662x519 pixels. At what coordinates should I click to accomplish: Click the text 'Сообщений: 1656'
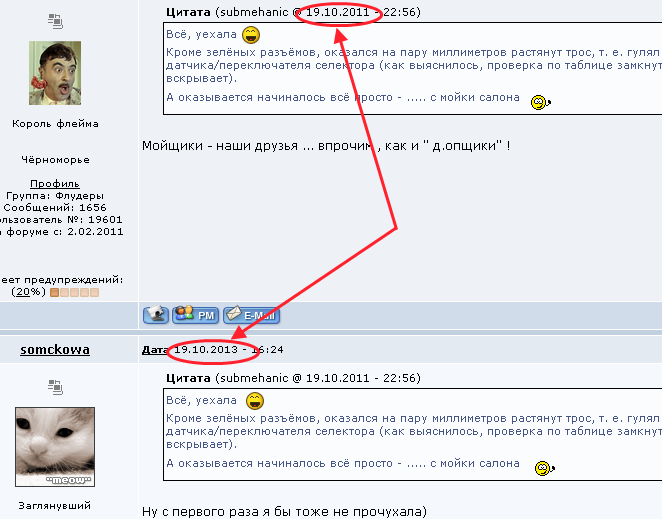[x=55, y=208]
